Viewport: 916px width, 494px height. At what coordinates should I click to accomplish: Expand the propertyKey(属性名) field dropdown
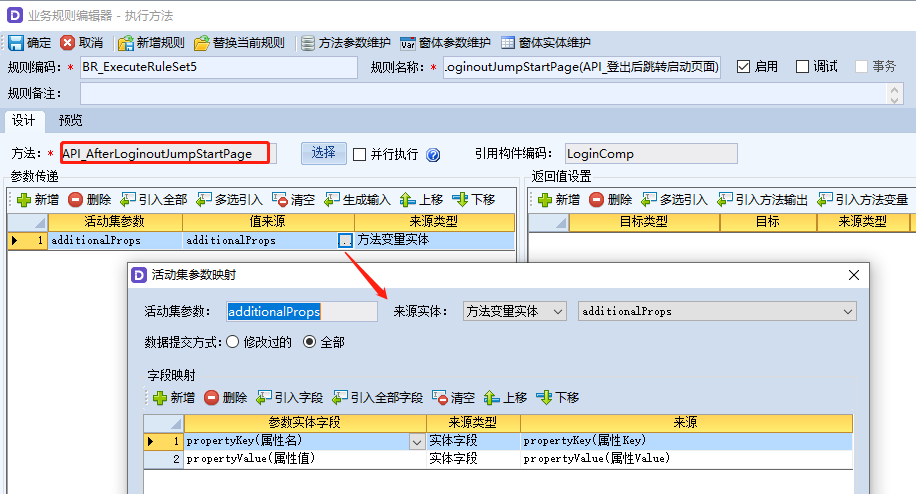[x=417, y=441]
